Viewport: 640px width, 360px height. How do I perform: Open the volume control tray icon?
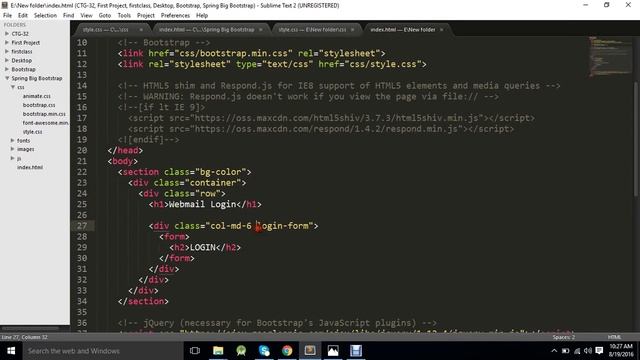[588, 351]
